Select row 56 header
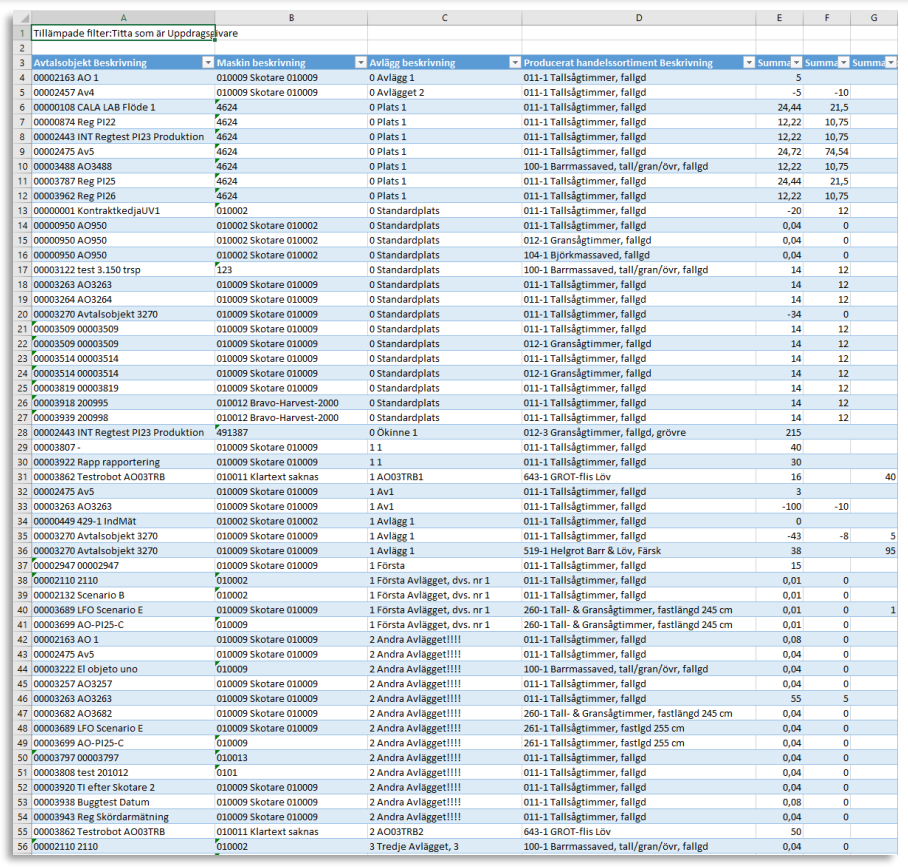Screen dimensions: 908x867 tap(21, 847)
